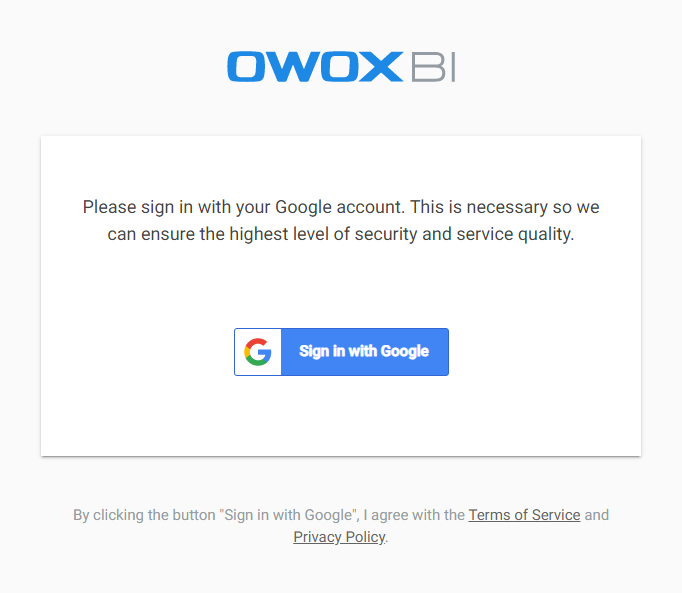Viewport: 682px width, 593px height.
Task: Open the Privacy Policy link
Action: [339, 537]
